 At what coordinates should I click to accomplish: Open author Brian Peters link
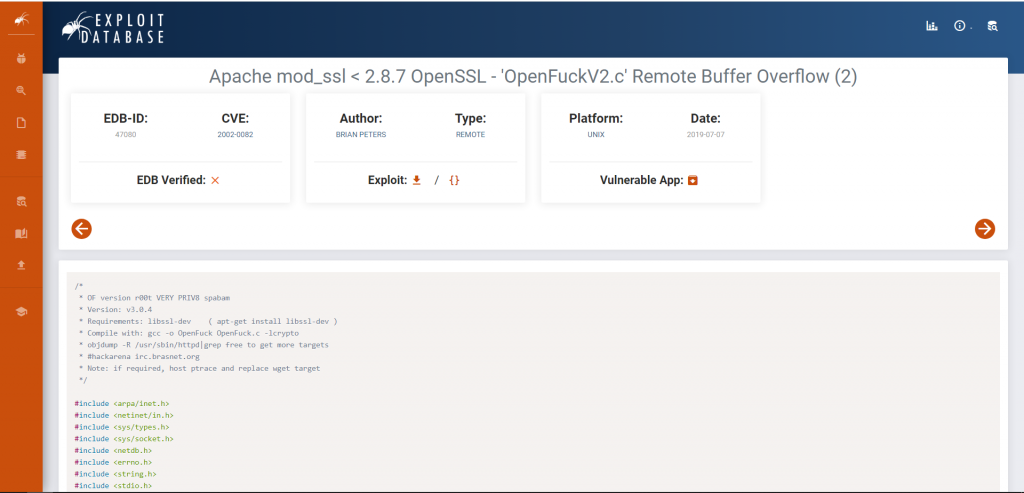[x=360, y=135]
